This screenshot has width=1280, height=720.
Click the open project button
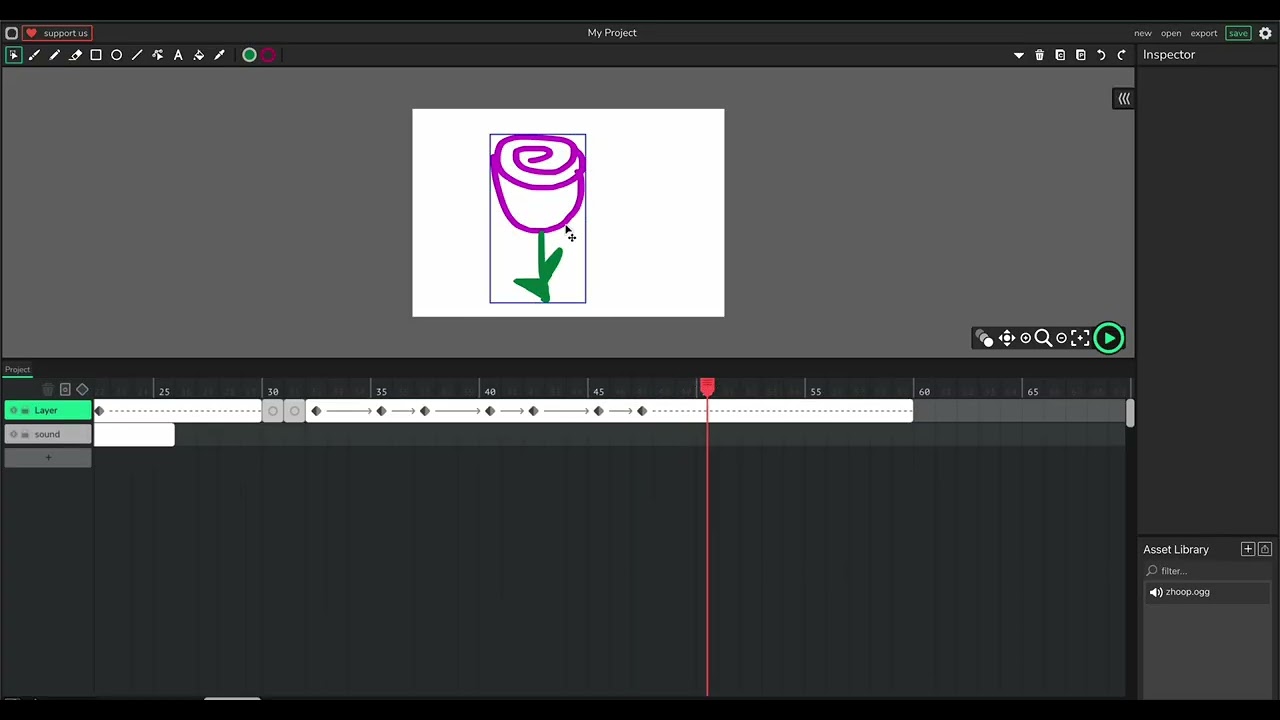tap(1171, 33)
